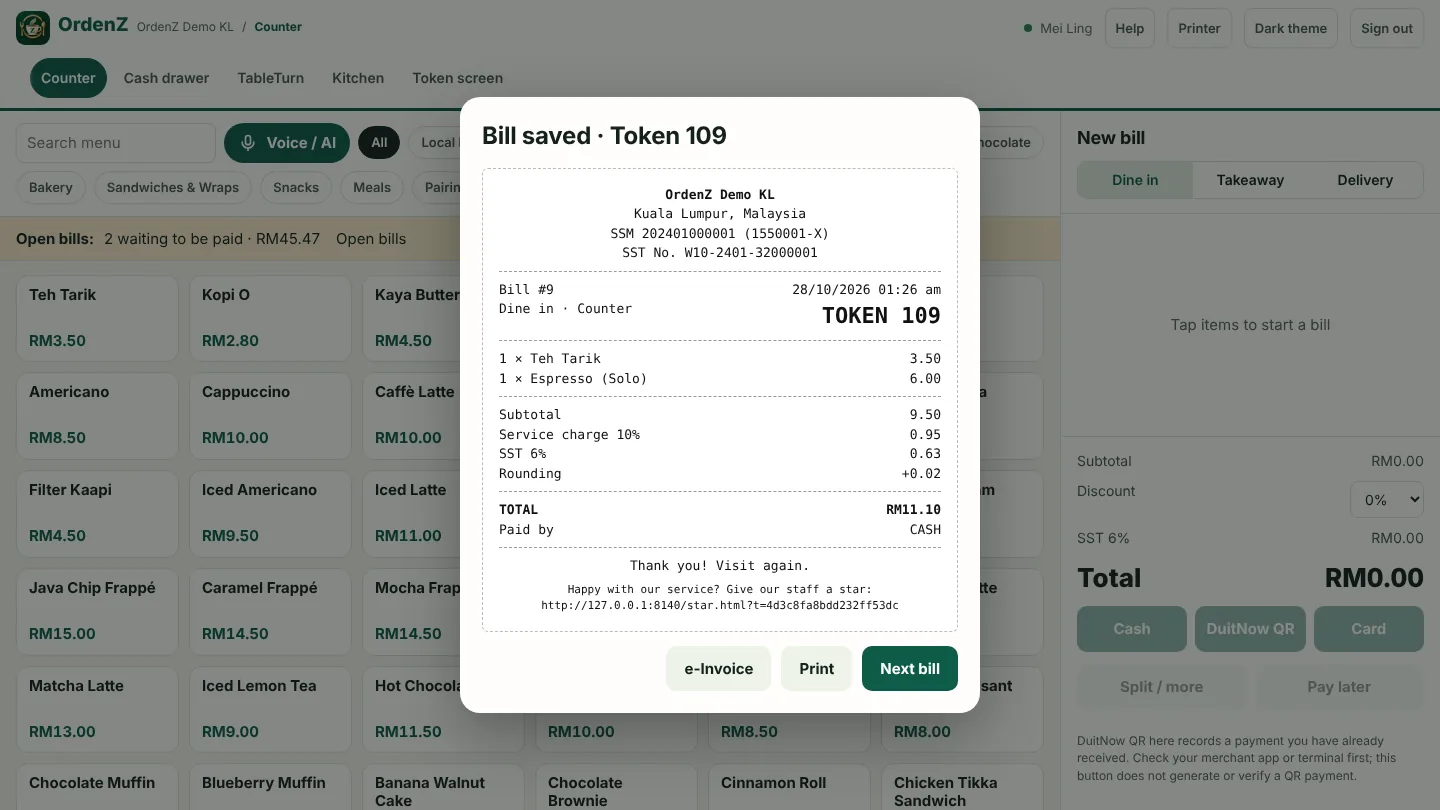
Task: Open Printer settings
Action: [x=1199, y=28]
